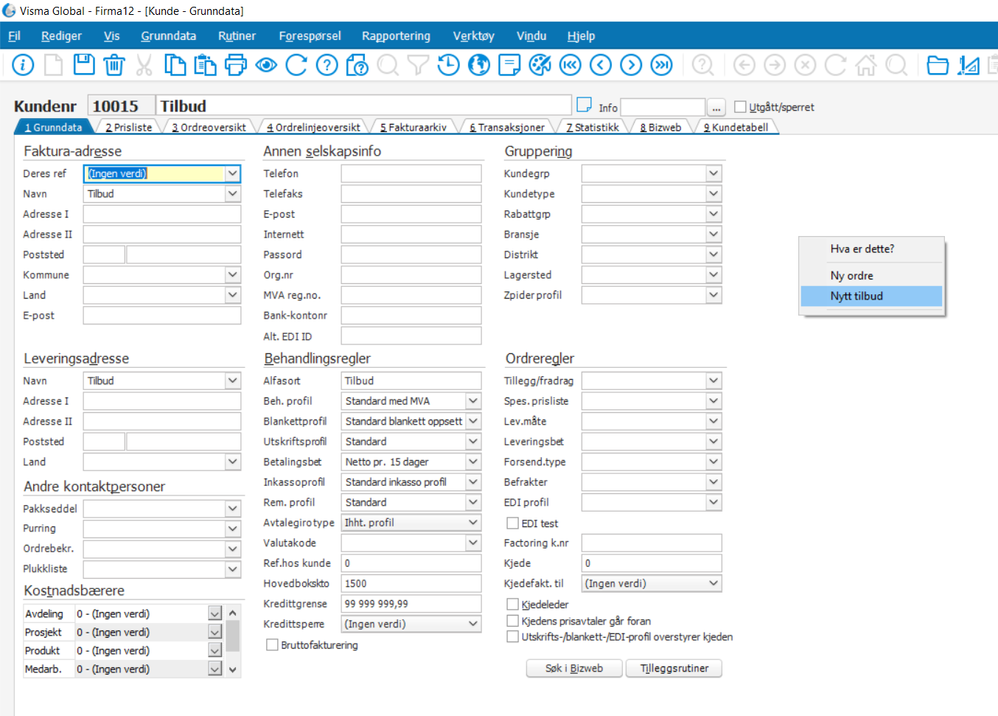Click the printer icon in toolbar
Viewport: 998px width, 716px height.
(236, 66)
